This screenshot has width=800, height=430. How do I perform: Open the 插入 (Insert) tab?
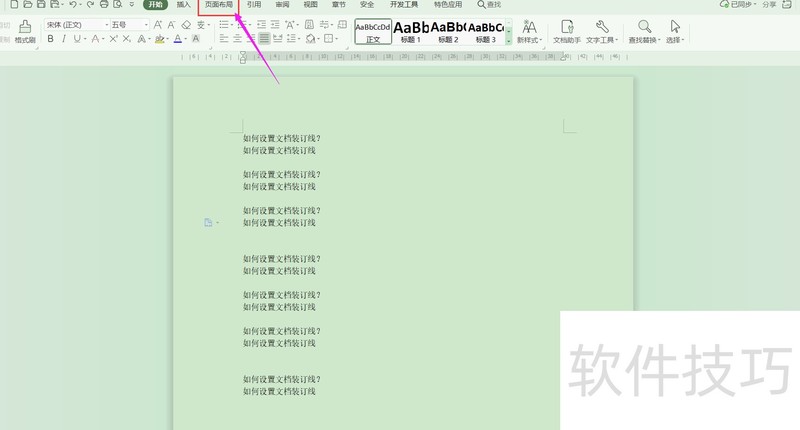(x=183, y=5)
